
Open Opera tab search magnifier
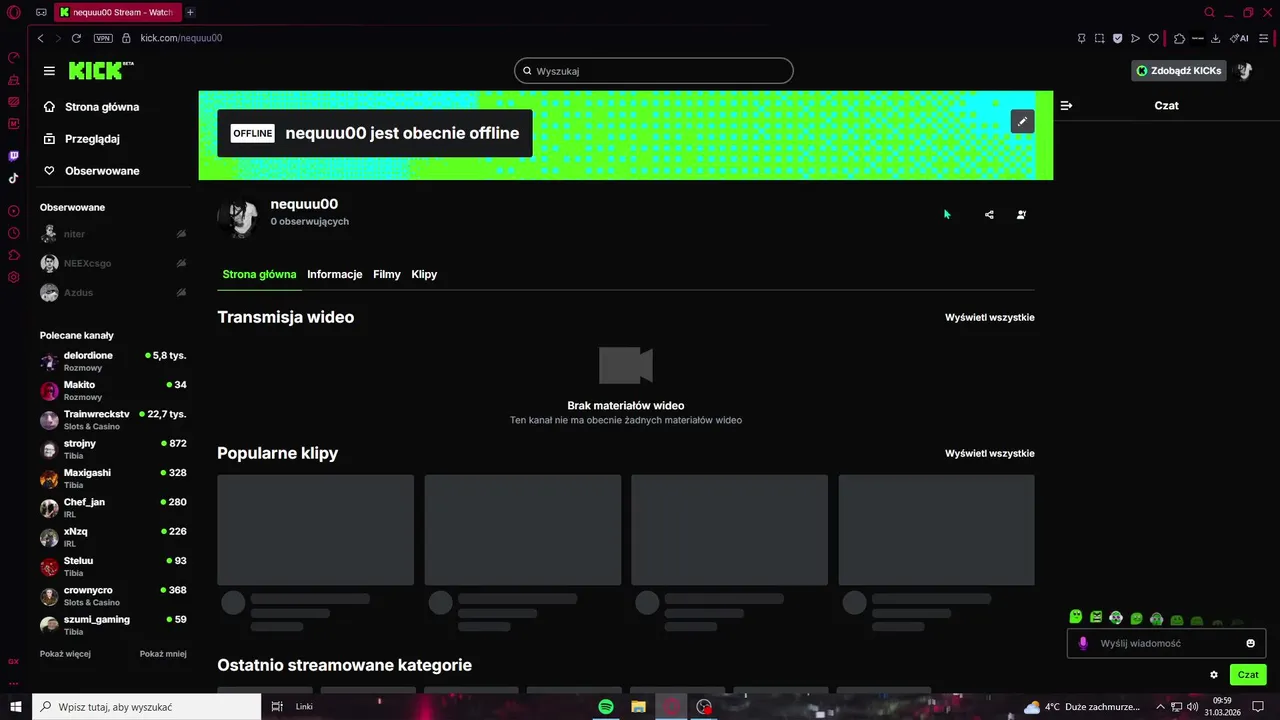[1209, 12]
